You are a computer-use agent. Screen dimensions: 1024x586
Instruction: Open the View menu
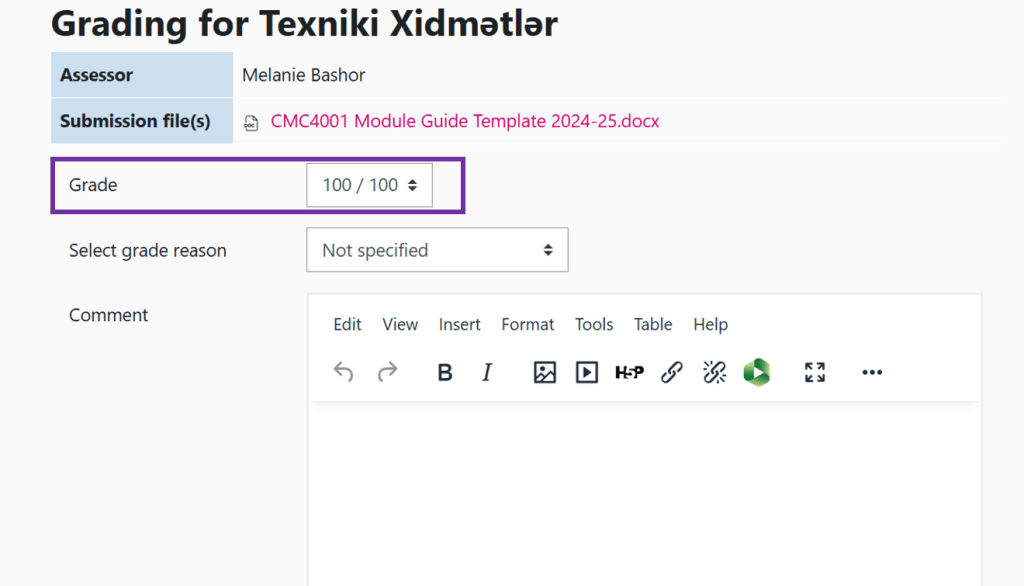coord(400,324)
